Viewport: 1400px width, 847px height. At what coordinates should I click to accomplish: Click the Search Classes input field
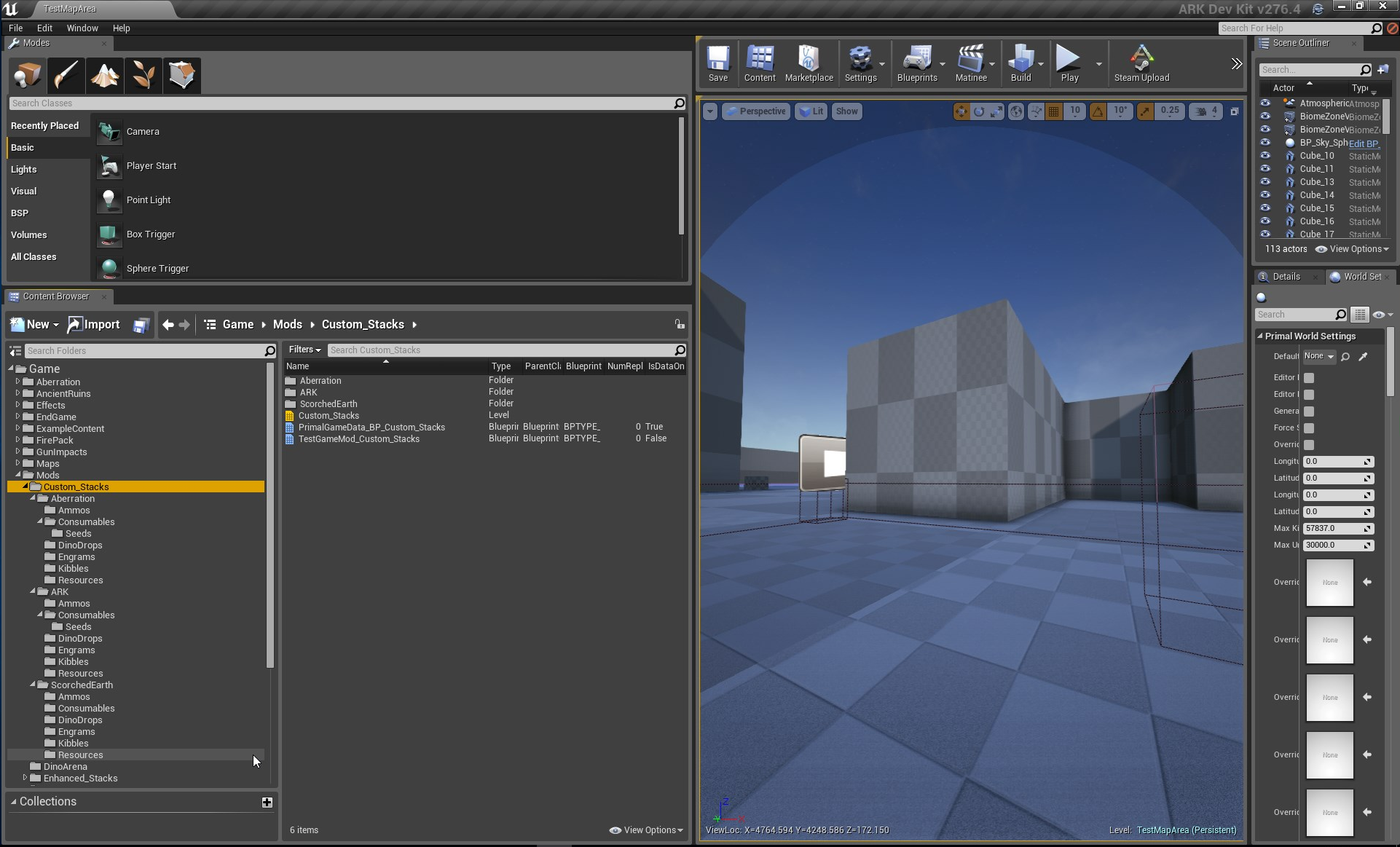point(342,103)
